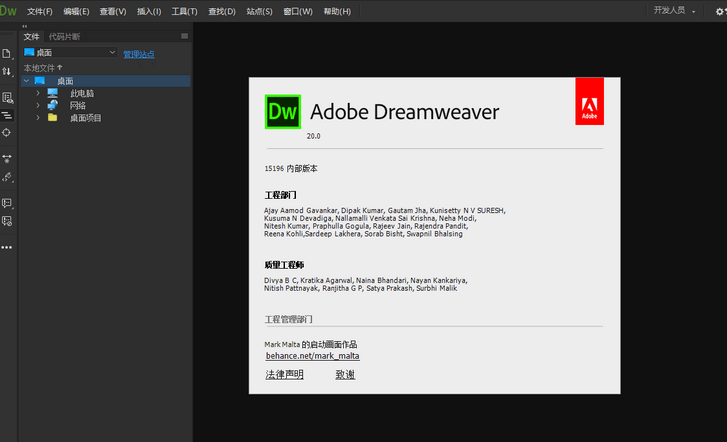Click the 网络 network icon
727x442 pixels.
click(x=52, y=105)
